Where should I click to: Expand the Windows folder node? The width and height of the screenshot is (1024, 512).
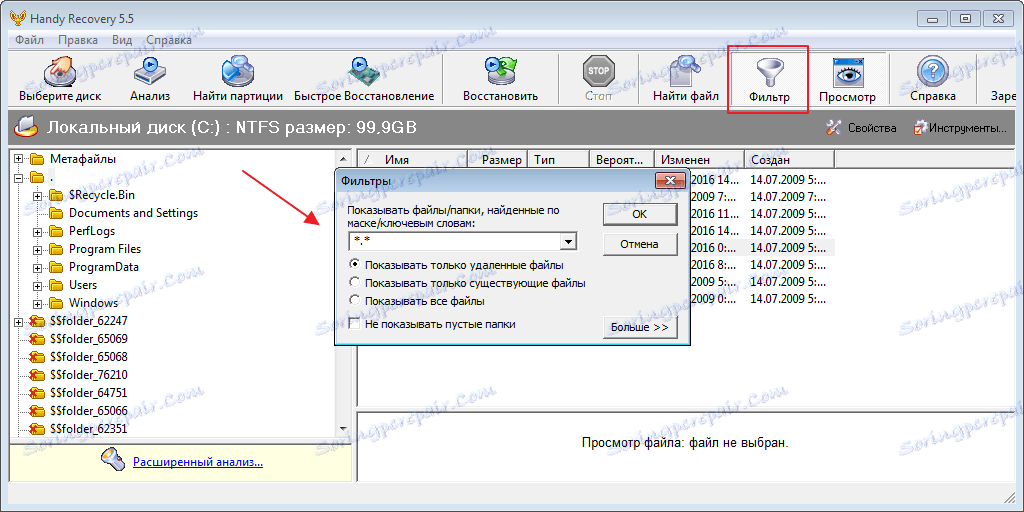(x=37, y=303)
